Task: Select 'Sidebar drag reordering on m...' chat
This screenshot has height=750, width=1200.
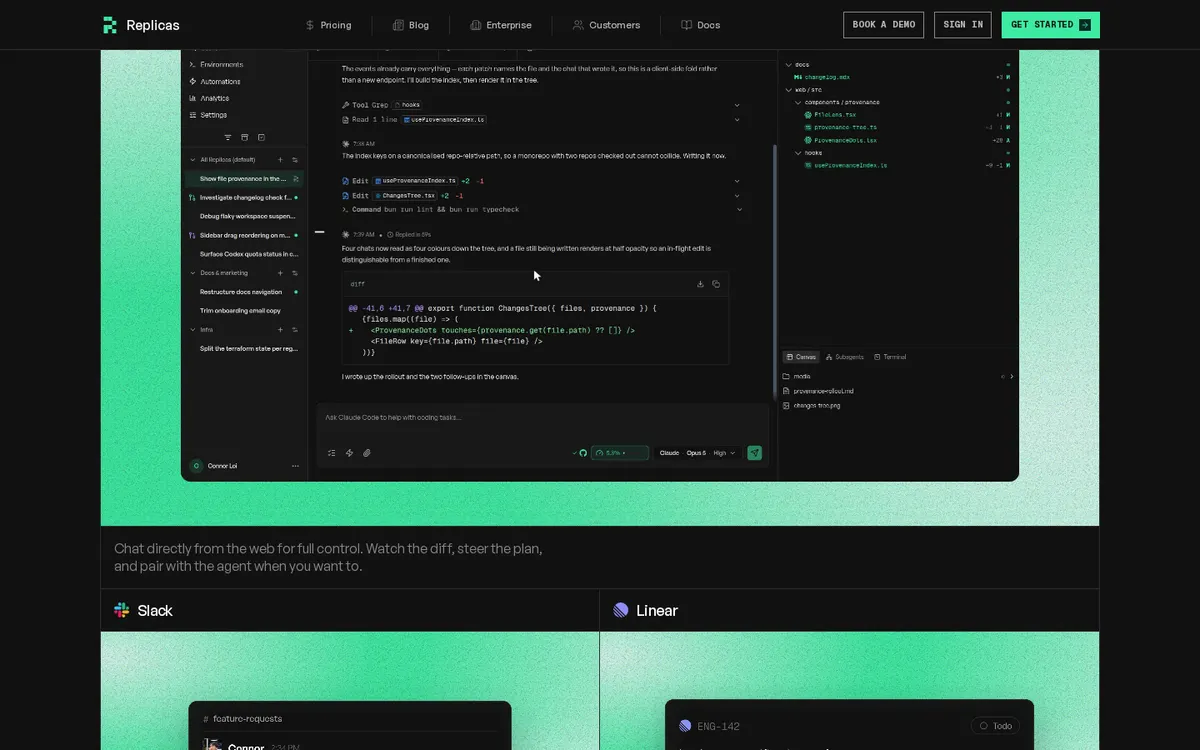Action: [x=244, y=235]
